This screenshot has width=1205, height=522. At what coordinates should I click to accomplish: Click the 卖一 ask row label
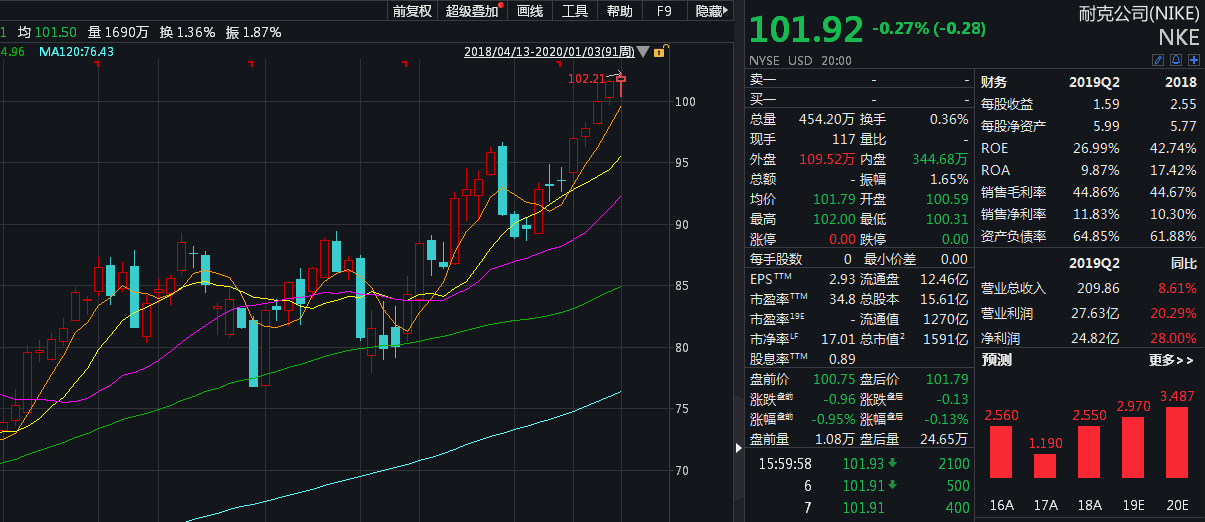coord(763,79)
